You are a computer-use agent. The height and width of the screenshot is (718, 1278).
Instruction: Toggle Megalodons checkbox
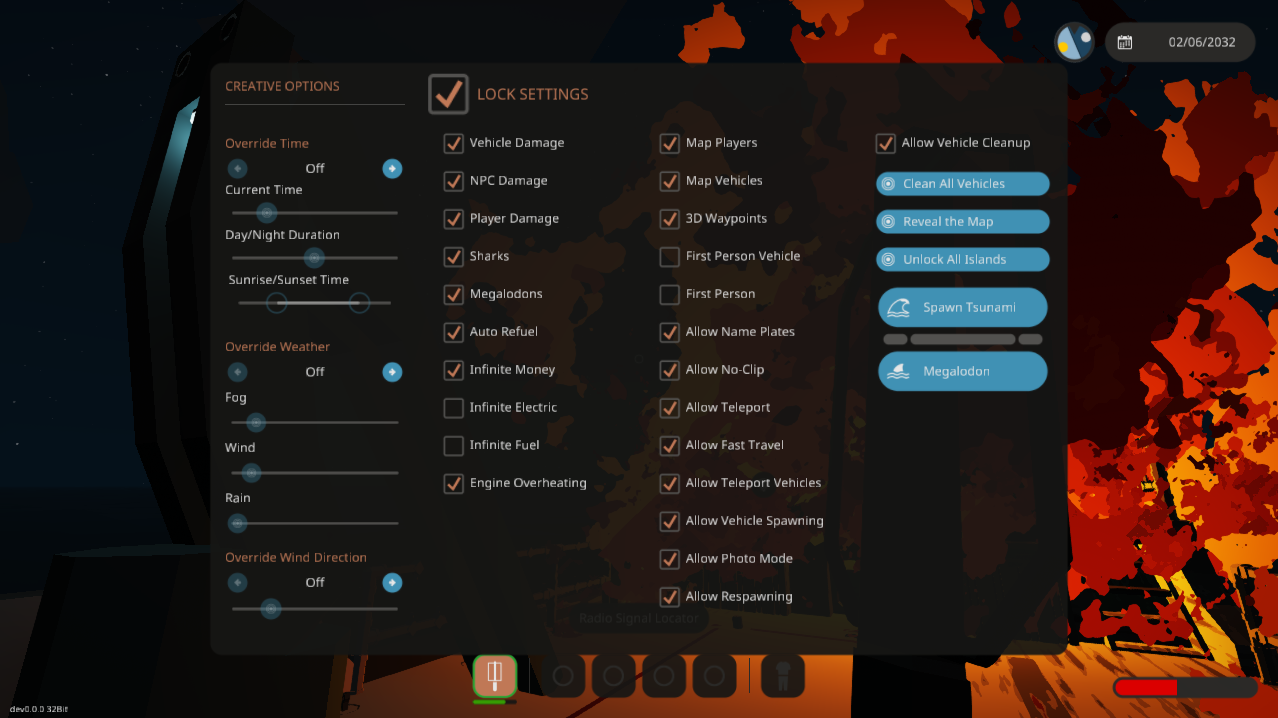454,294
